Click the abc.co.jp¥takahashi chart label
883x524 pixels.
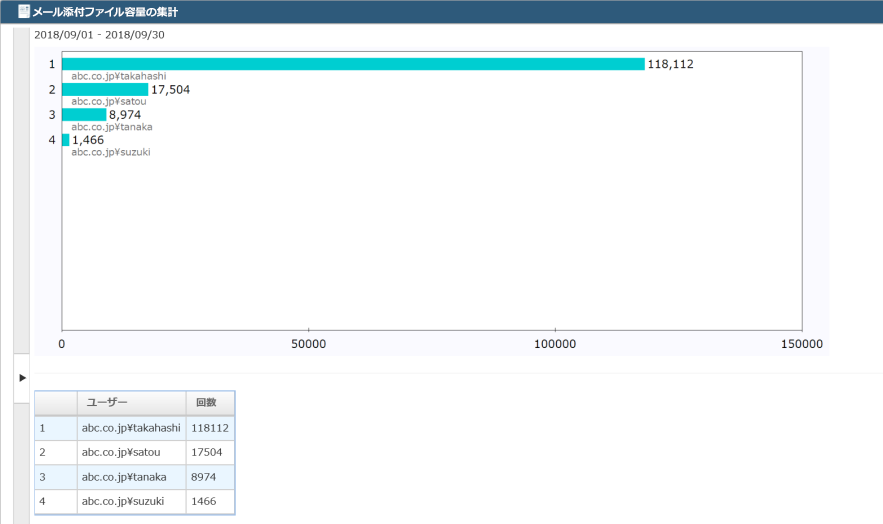point(119,76)
